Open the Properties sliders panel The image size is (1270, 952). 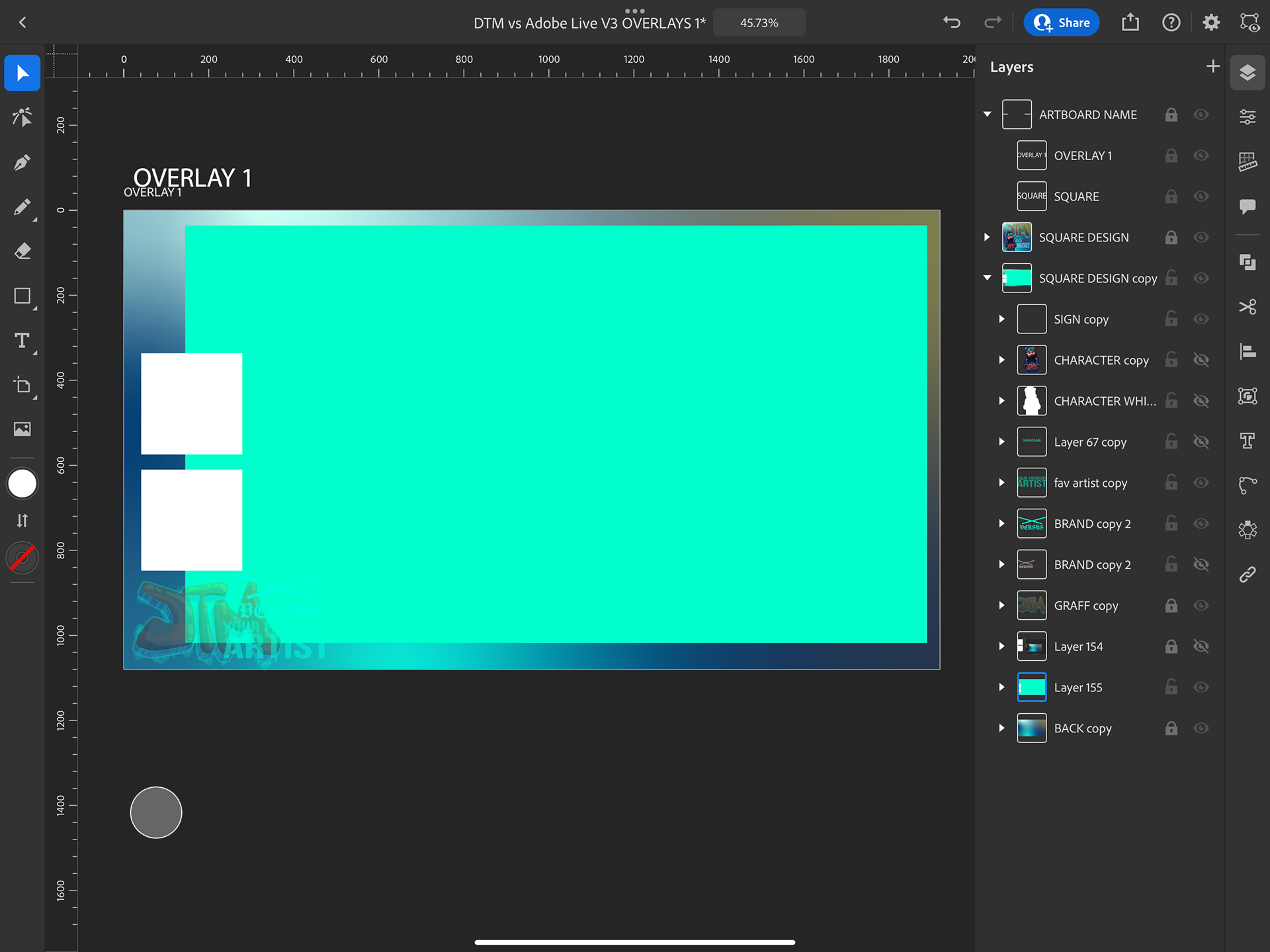[1248, 117]
